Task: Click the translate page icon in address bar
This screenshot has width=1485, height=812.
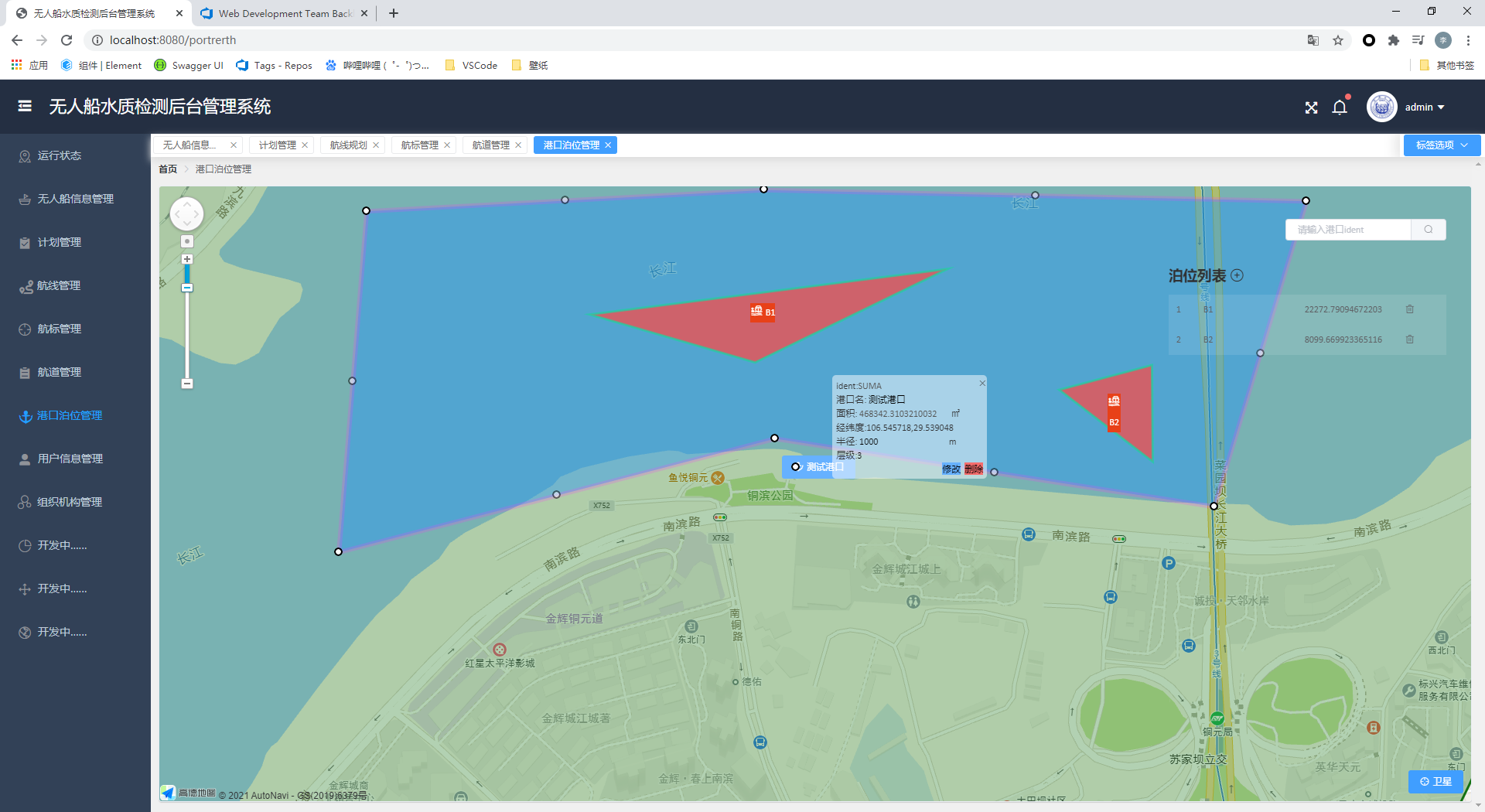Action: 1313,40
